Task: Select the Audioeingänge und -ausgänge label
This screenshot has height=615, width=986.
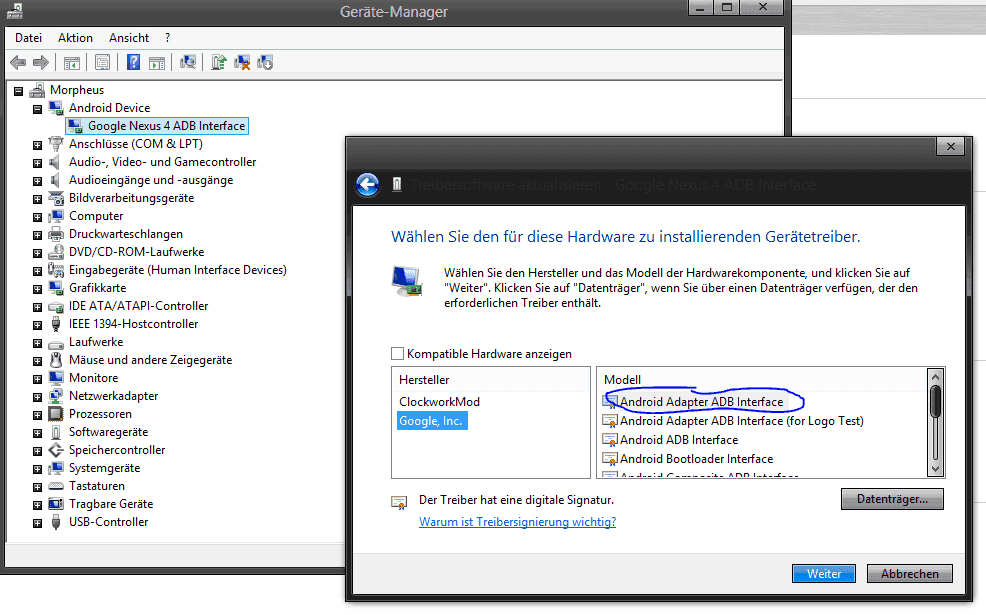Action: [151, 180]
